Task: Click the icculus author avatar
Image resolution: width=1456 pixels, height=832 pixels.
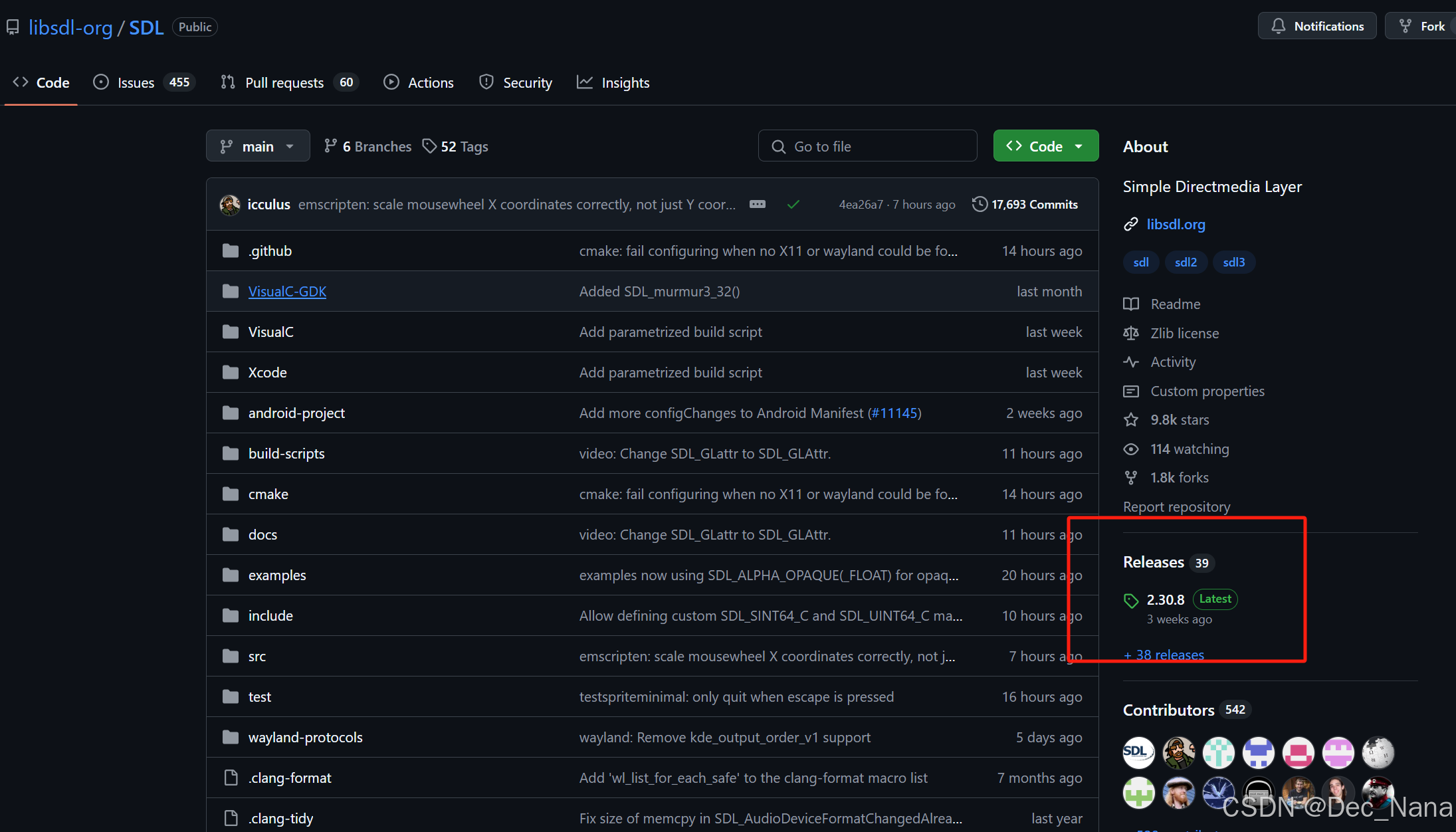Action: point(230,205)
